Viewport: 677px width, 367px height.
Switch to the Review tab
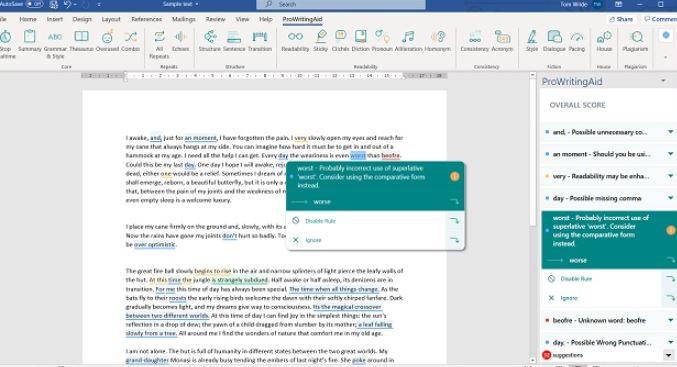coord(215,19)
